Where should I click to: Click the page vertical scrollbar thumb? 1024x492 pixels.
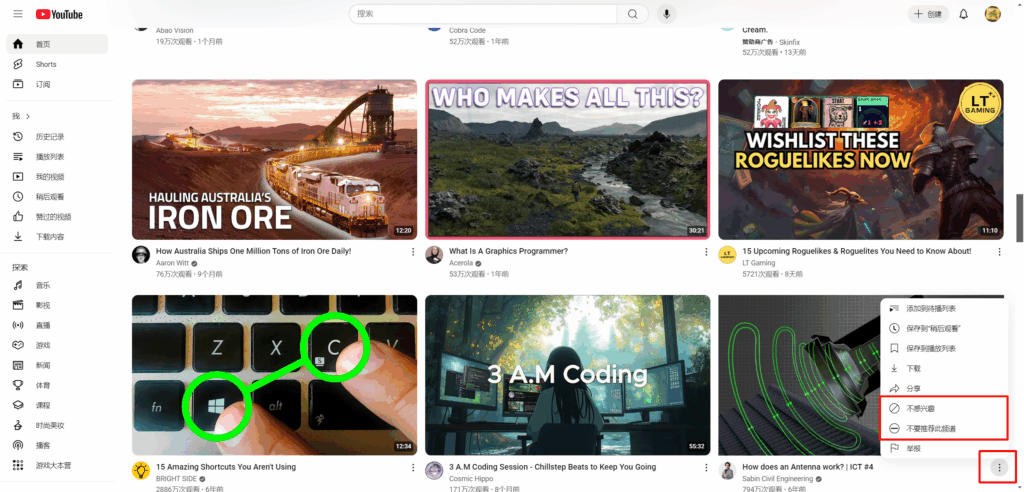[1019, 218]
